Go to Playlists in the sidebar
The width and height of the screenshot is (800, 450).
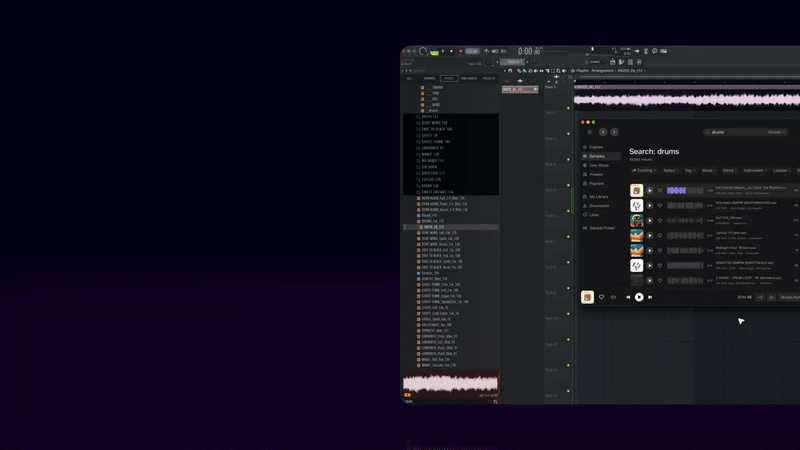pyautogui.click(x=596, y=183)
